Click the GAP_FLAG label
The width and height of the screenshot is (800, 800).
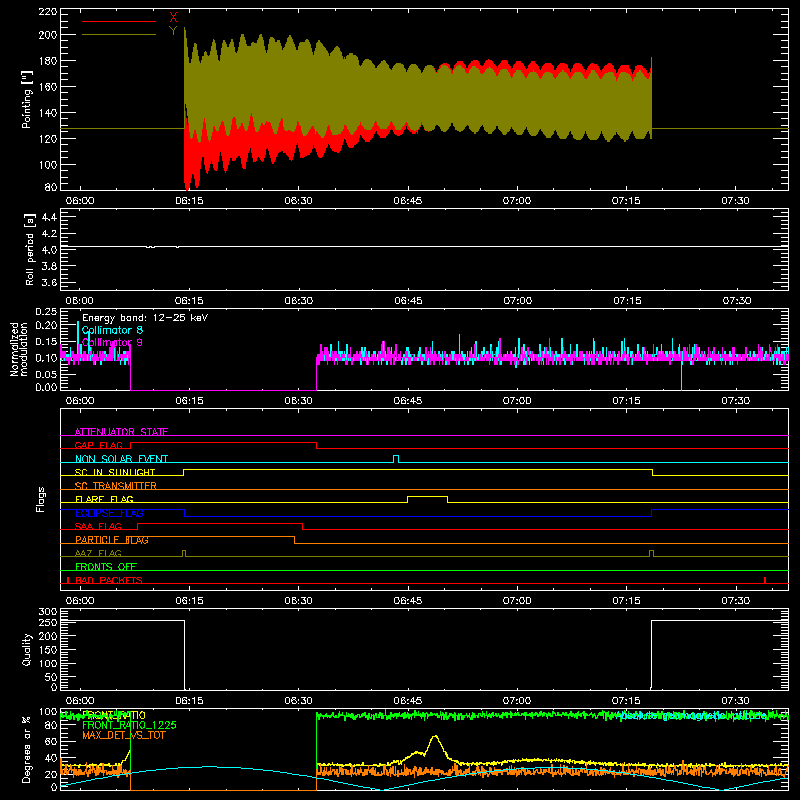(x=99, y=445)
